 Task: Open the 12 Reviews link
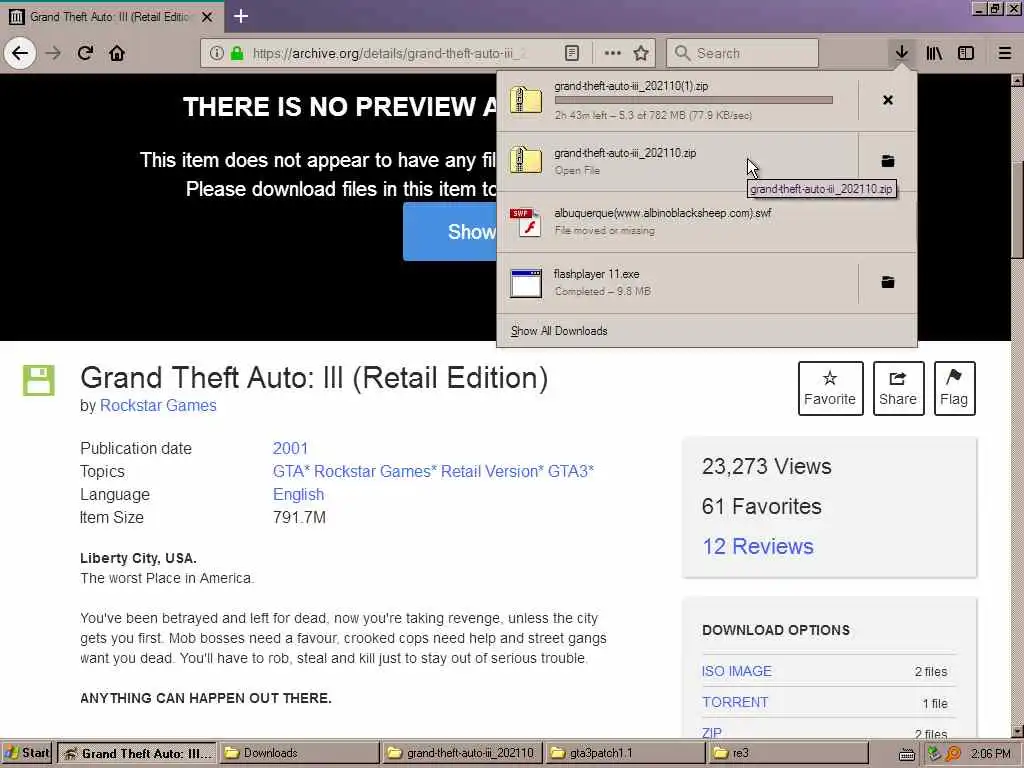(758, 546)
